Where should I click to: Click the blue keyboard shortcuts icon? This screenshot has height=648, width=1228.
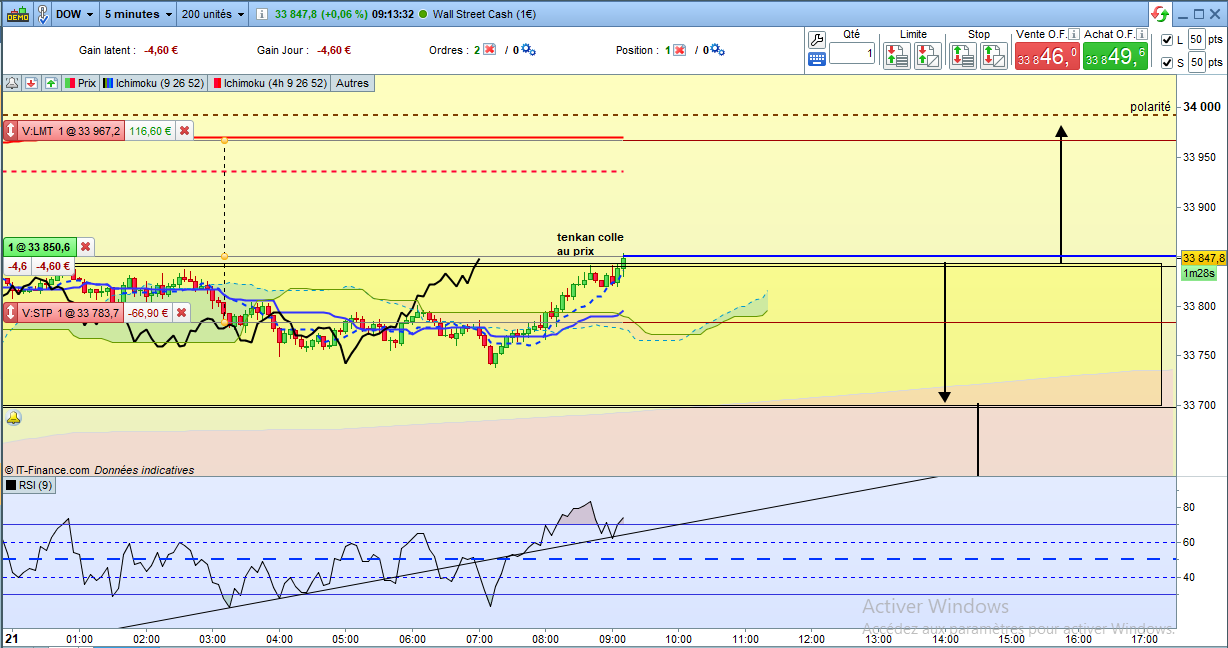pos(816,59)
